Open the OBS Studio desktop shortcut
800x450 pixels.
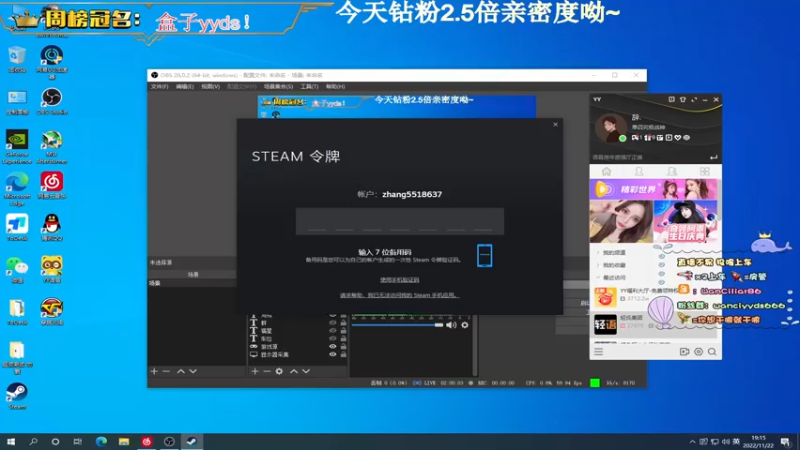(52, 101)
